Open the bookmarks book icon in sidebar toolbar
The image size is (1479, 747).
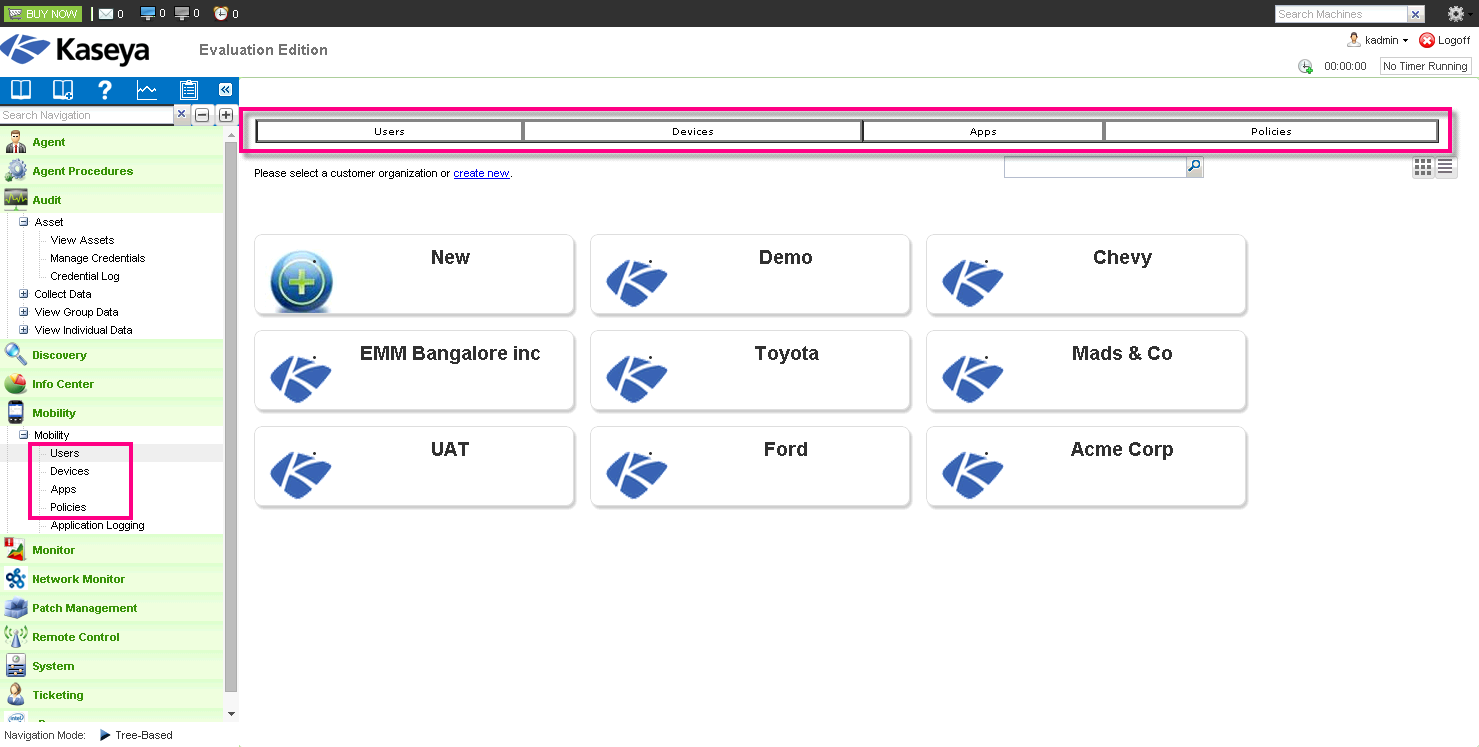(x=21, y=90)
